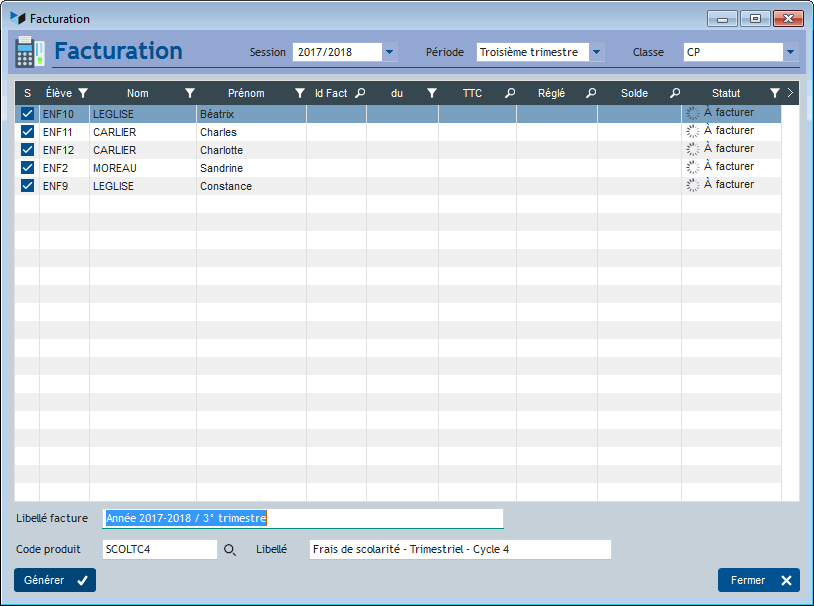The width and height of the screenshot is (814, 606).
Task: Click the Générer button
Action: pos(55,580)
